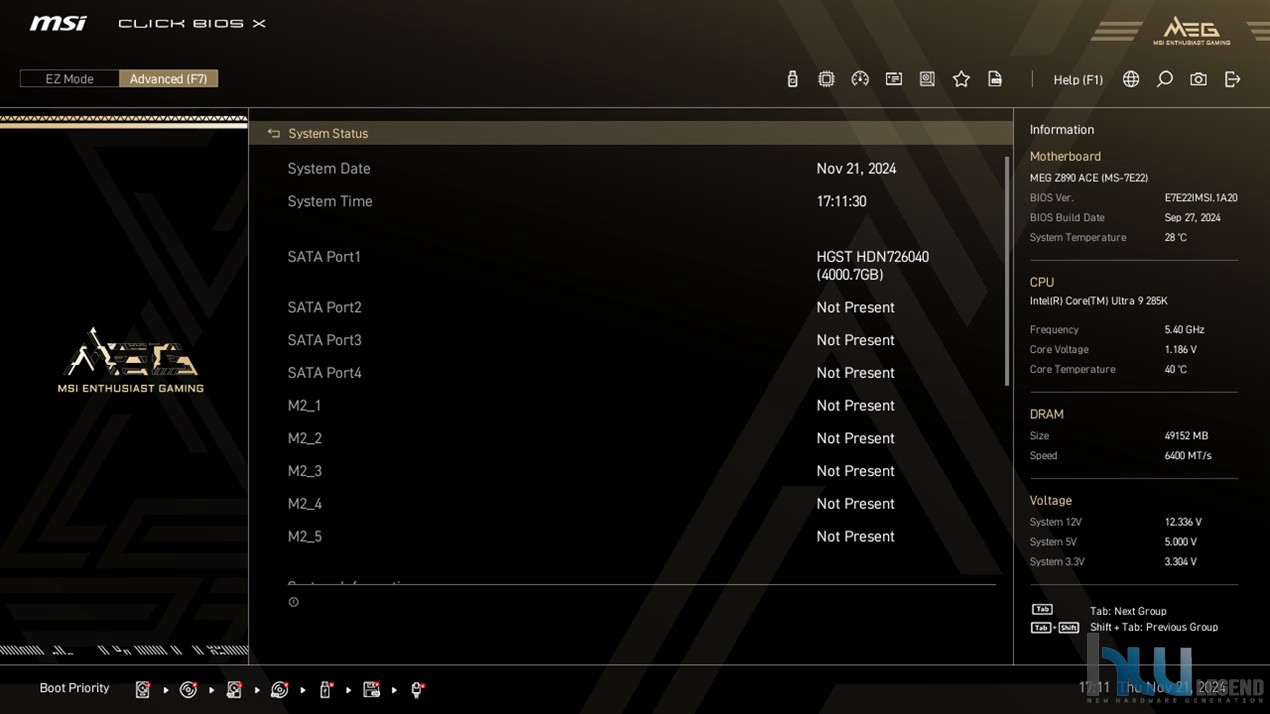Edit the System Date value Nov 21, 2024
The width and height of the screenshot is (1270, 714).
point(856,169)
